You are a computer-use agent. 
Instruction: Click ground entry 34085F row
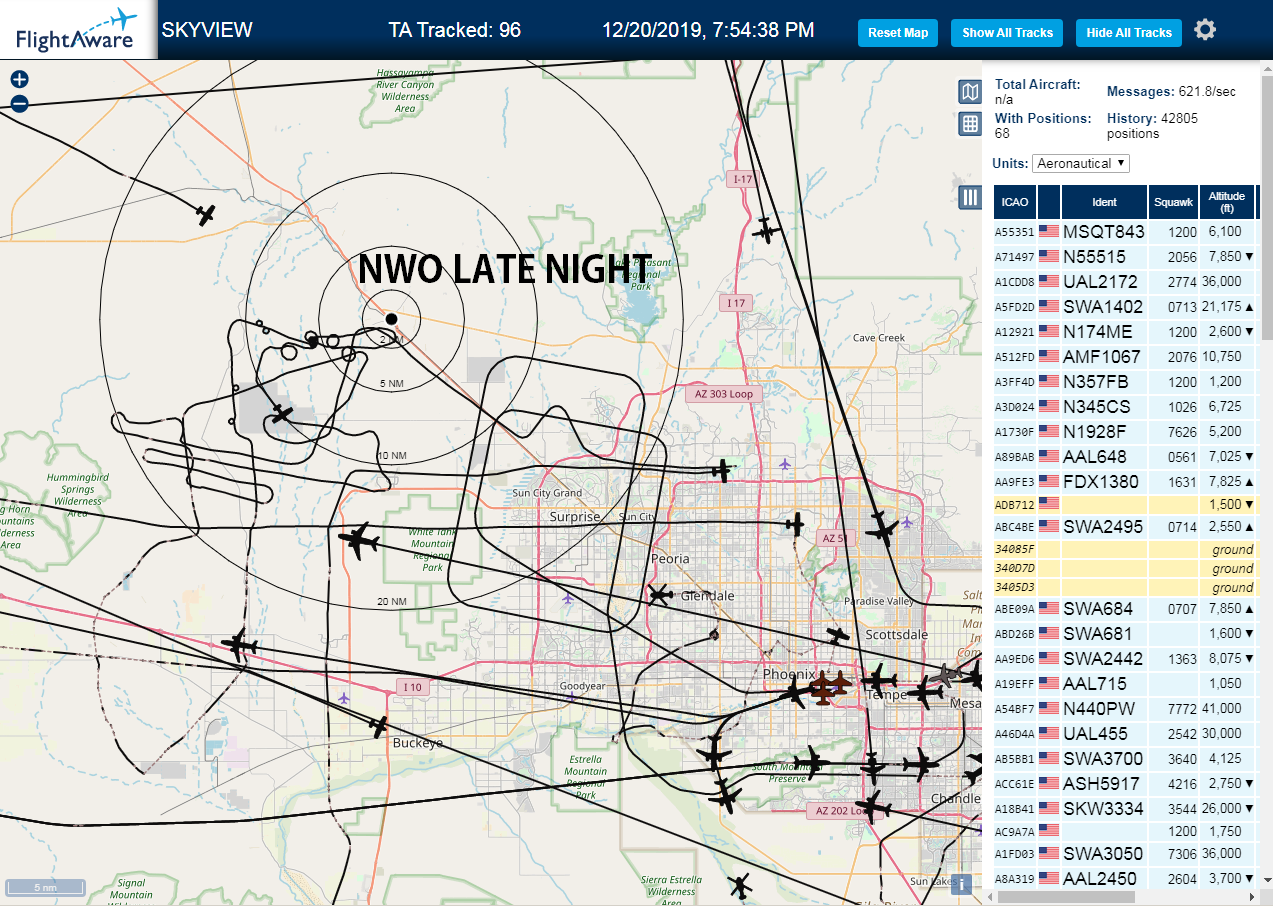tap(1124, 549)
